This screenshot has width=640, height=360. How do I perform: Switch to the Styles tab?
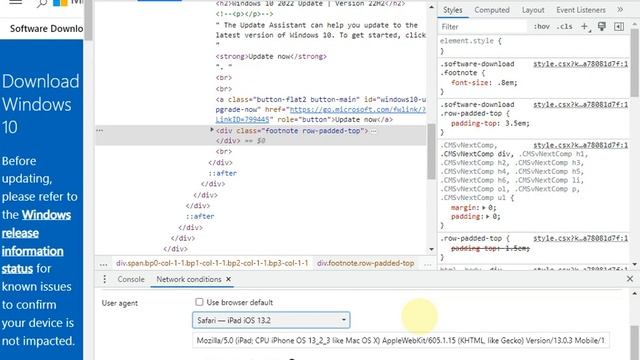[453, 10]
